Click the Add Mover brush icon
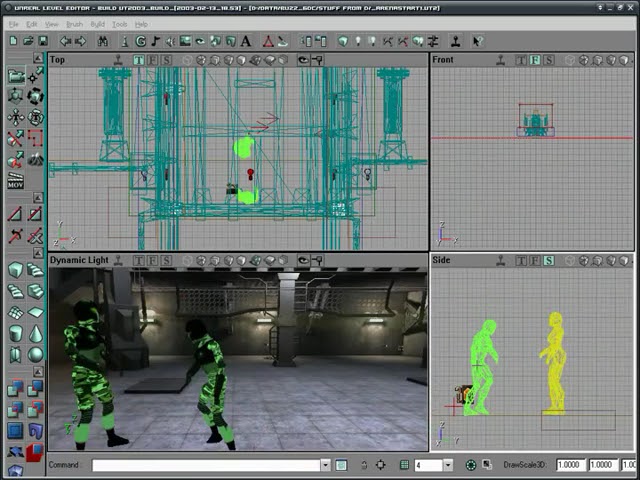The image size is (640, 480). pos(16,451)
